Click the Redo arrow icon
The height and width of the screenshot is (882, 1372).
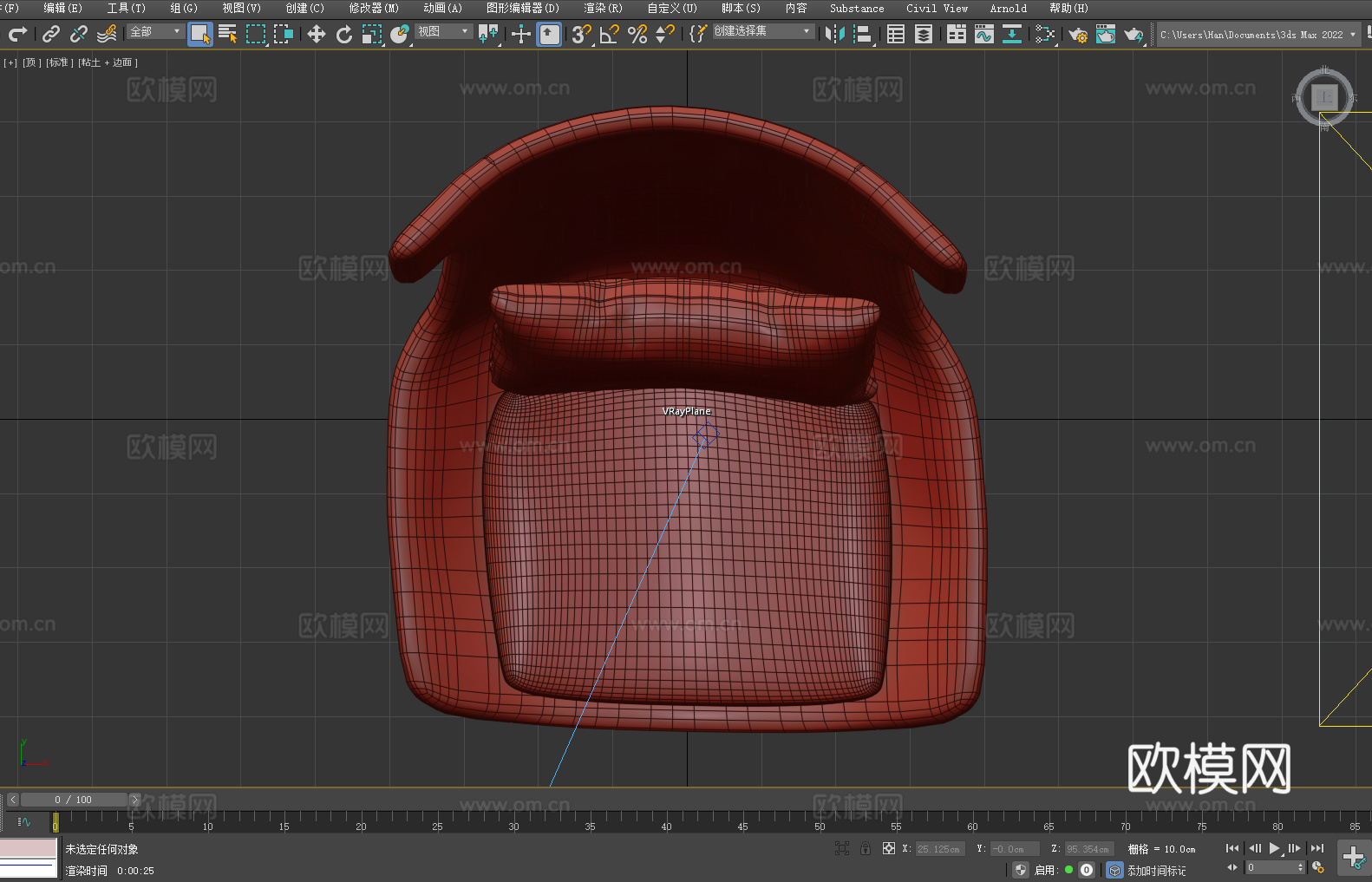click(x=17, y=34)
